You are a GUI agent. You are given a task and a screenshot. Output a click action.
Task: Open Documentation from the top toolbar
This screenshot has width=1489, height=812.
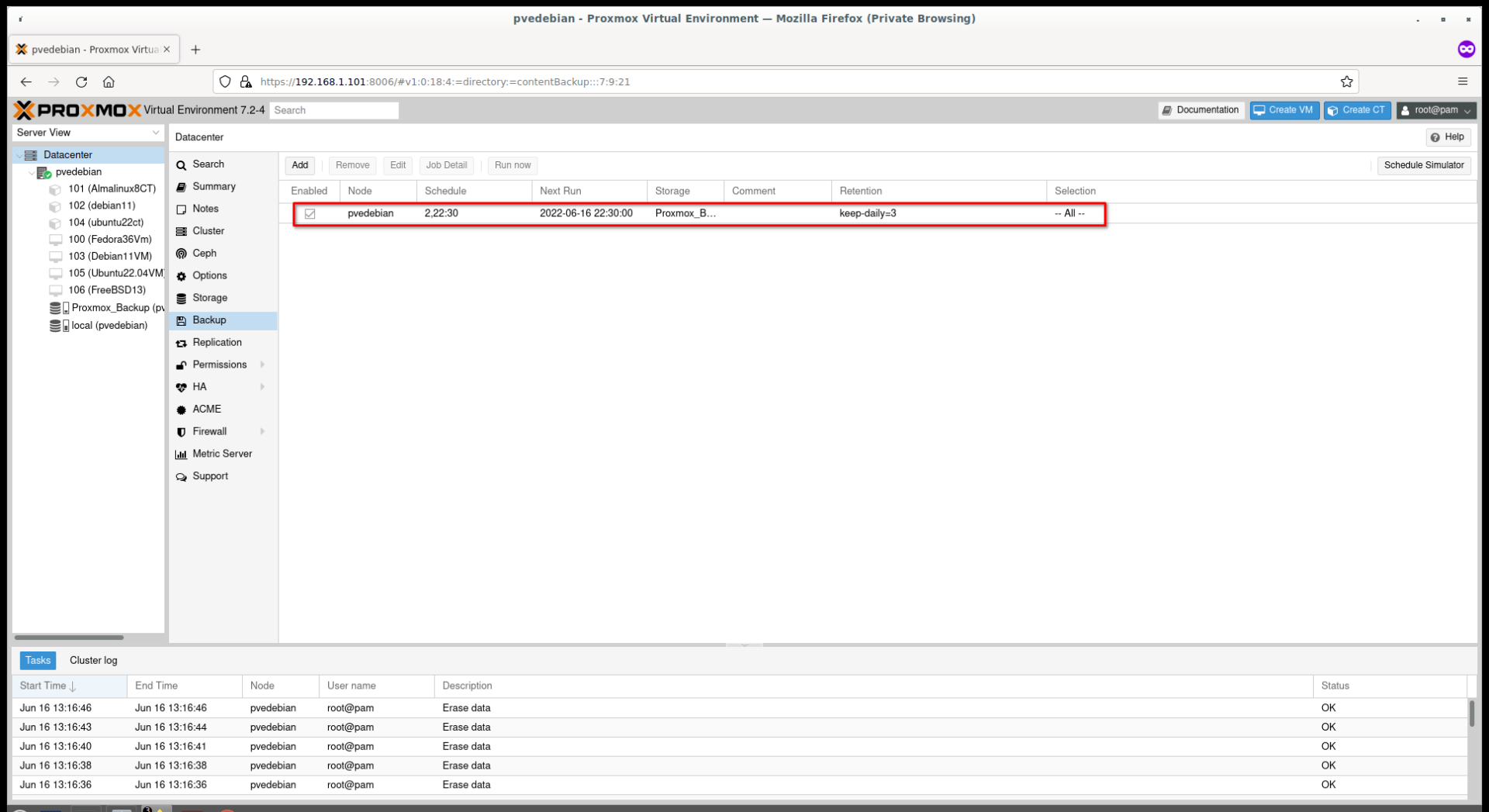(1201, 110)
